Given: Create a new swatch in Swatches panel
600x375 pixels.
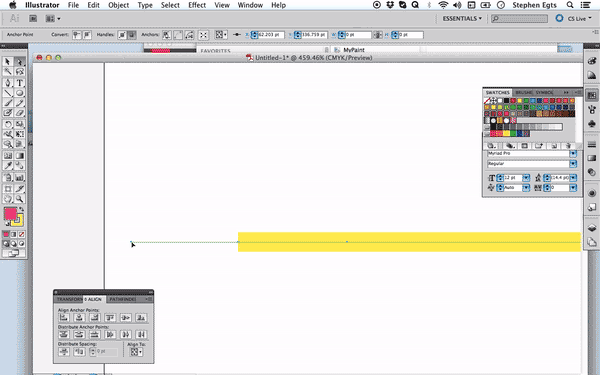Looking at the screenshot, I should pyautogui.click(x=554, y=146).
